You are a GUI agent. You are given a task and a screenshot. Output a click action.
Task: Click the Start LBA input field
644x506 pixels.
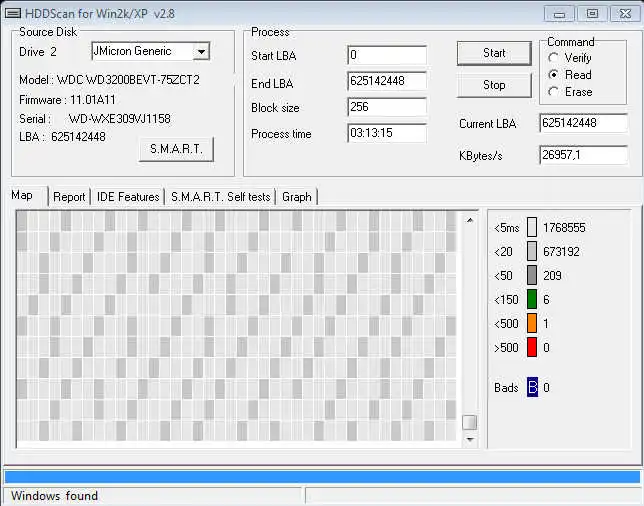click(x=387, y=55)
